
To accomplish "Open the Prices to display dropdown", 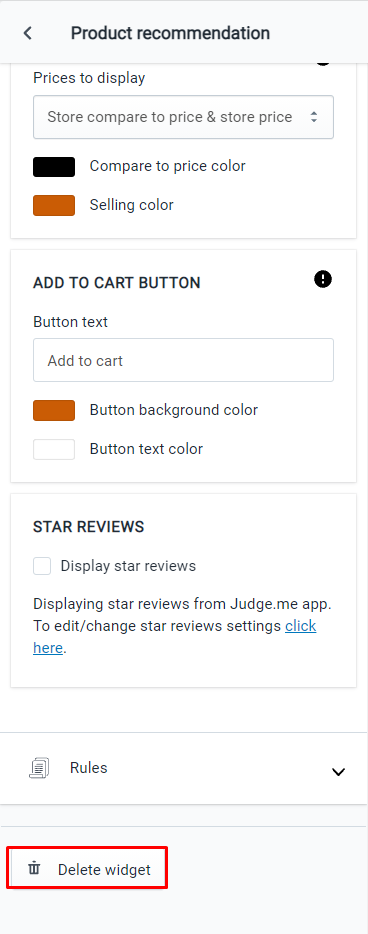I will pyautogui.click(x=183, y=117).
